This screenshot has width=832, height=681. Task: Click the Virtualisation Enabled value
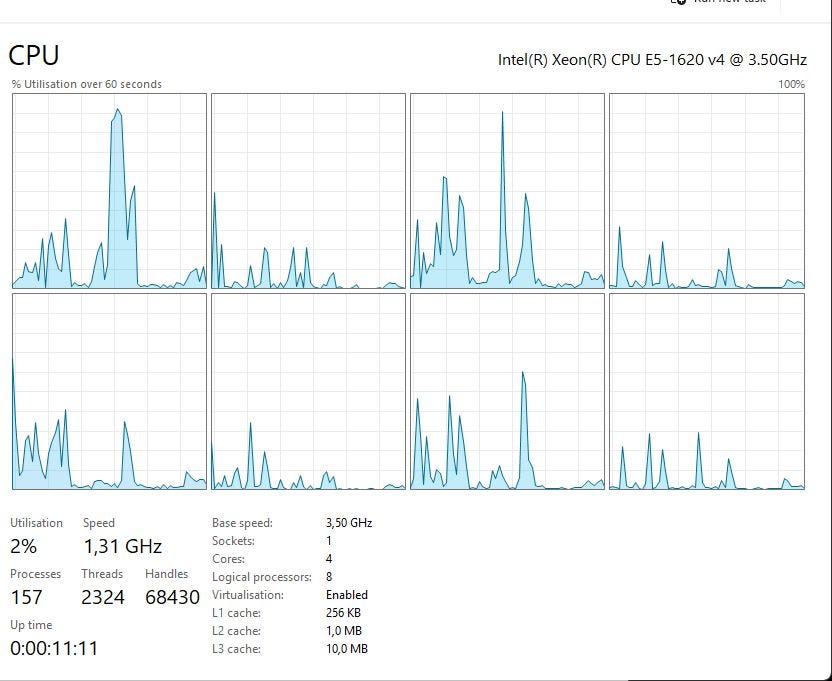pos(346,594)
